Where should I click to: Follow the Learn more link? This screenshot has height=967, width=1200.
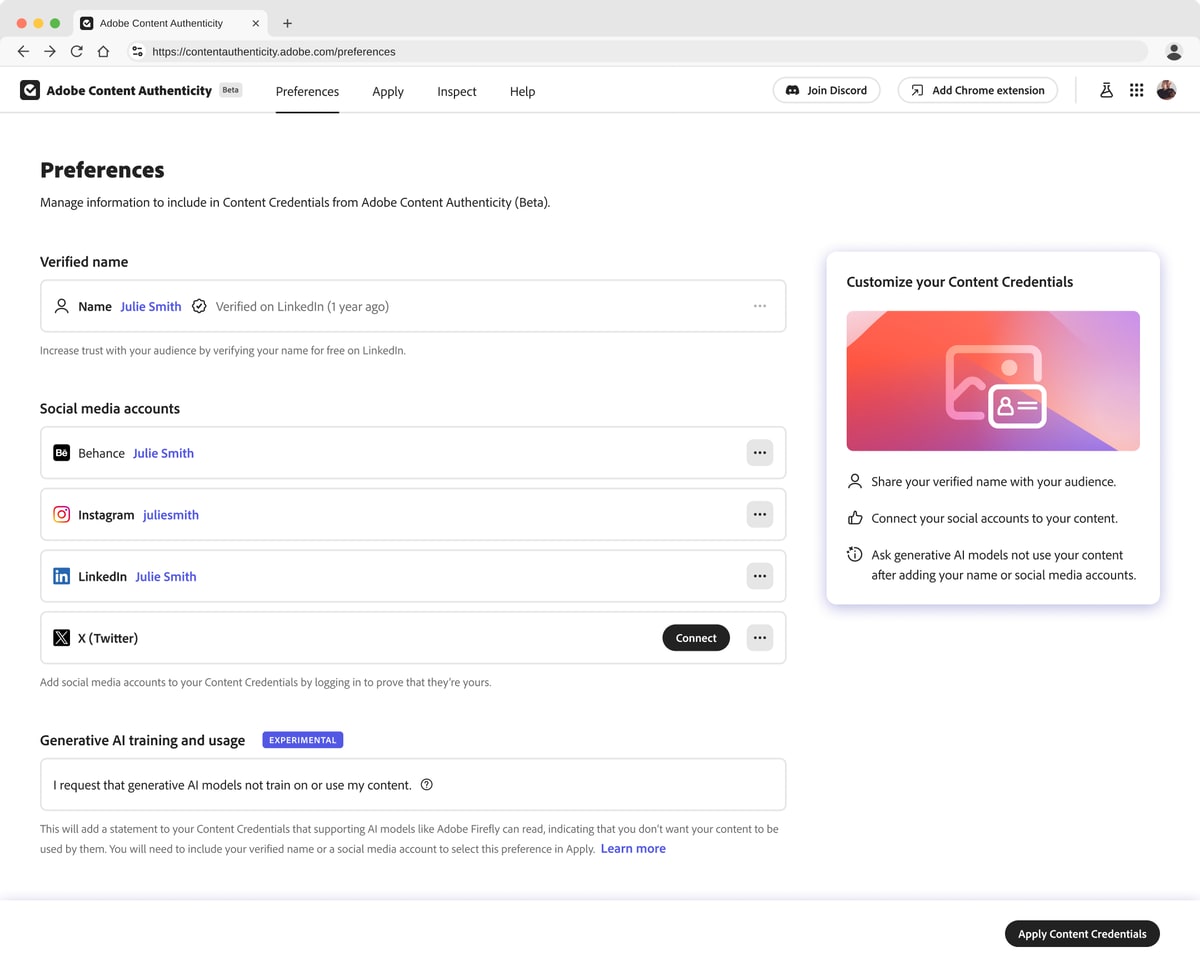pyautogui.click(x=633, y=849)
